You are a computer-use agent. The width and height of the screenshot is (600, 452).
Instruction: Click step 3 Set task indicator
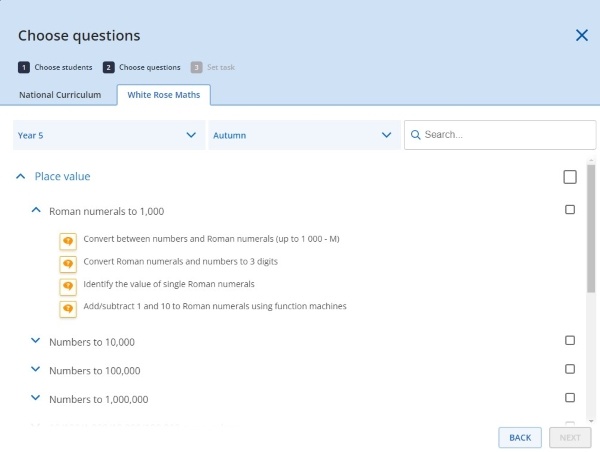click(x=212, y=67)
